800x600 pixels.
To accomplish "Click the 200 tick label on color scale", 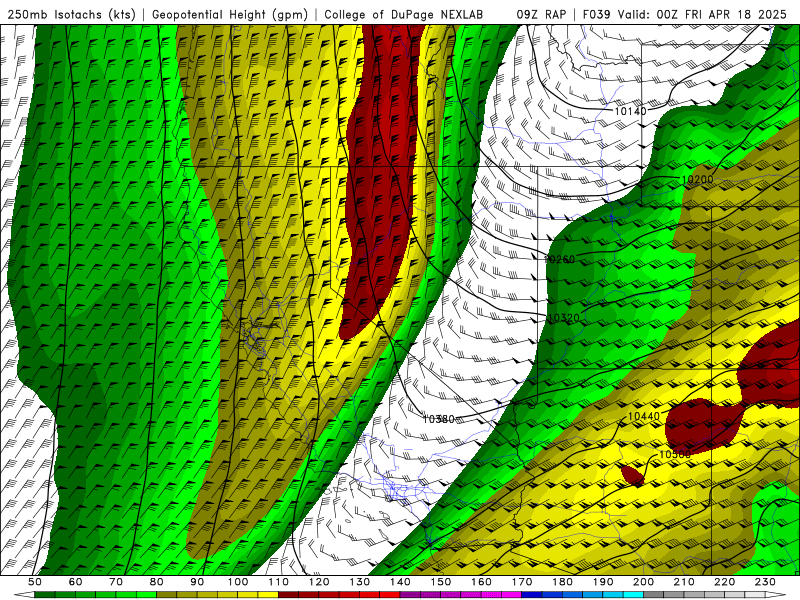I will coord(644,582).
